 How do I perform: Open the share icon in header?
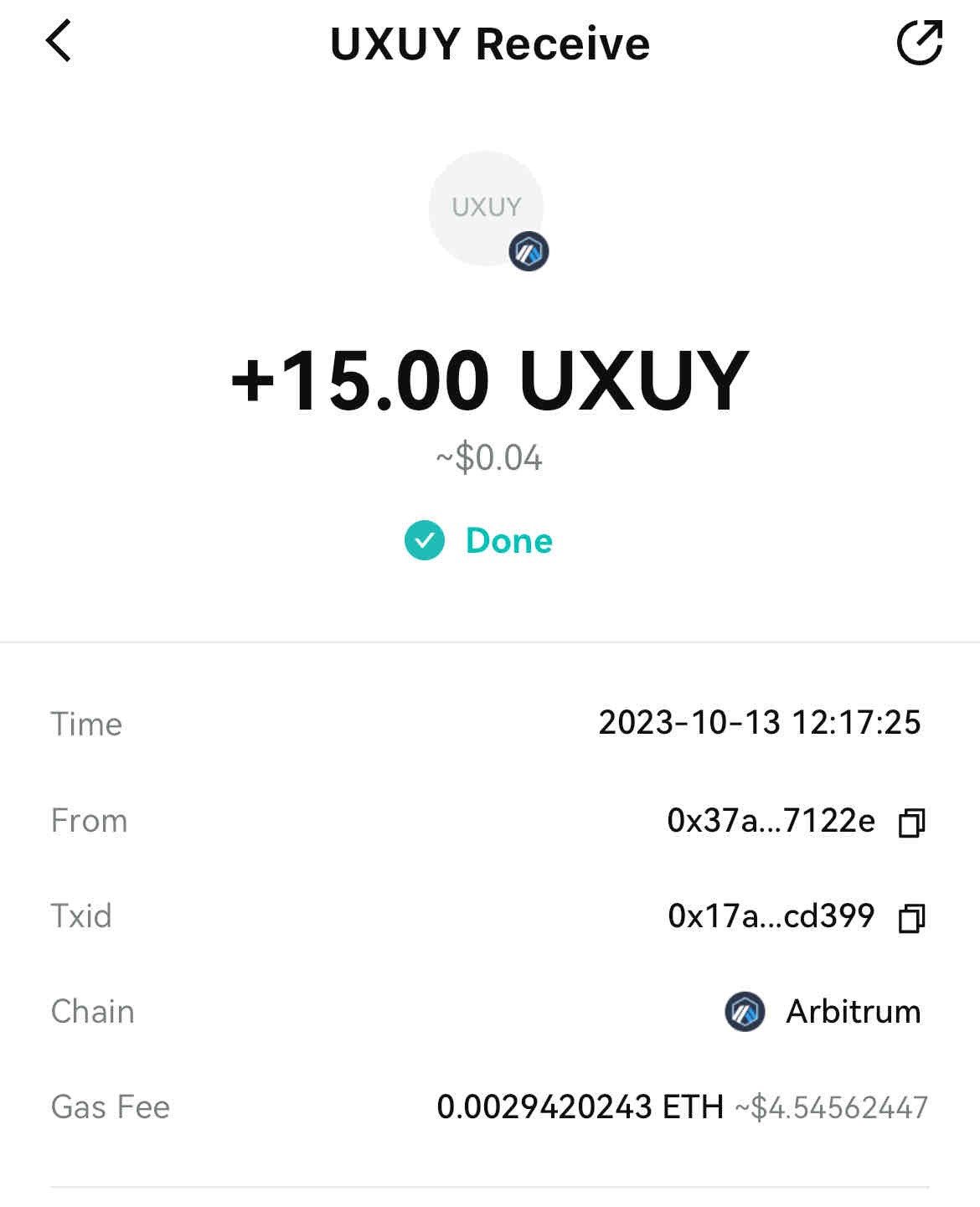click(x=919, y=43)
